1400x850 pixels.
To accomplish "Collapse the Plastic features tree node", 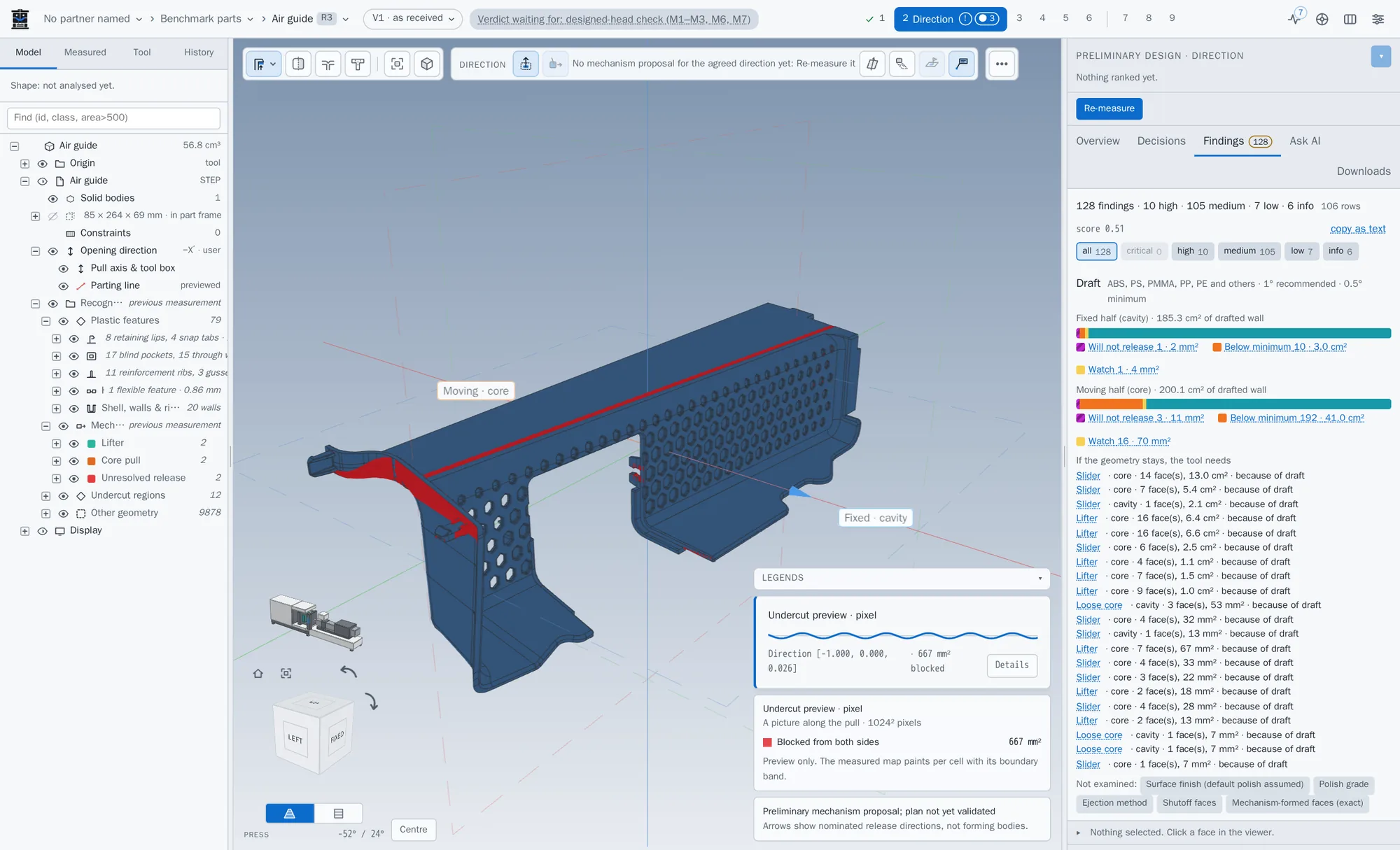I will 45,321.
